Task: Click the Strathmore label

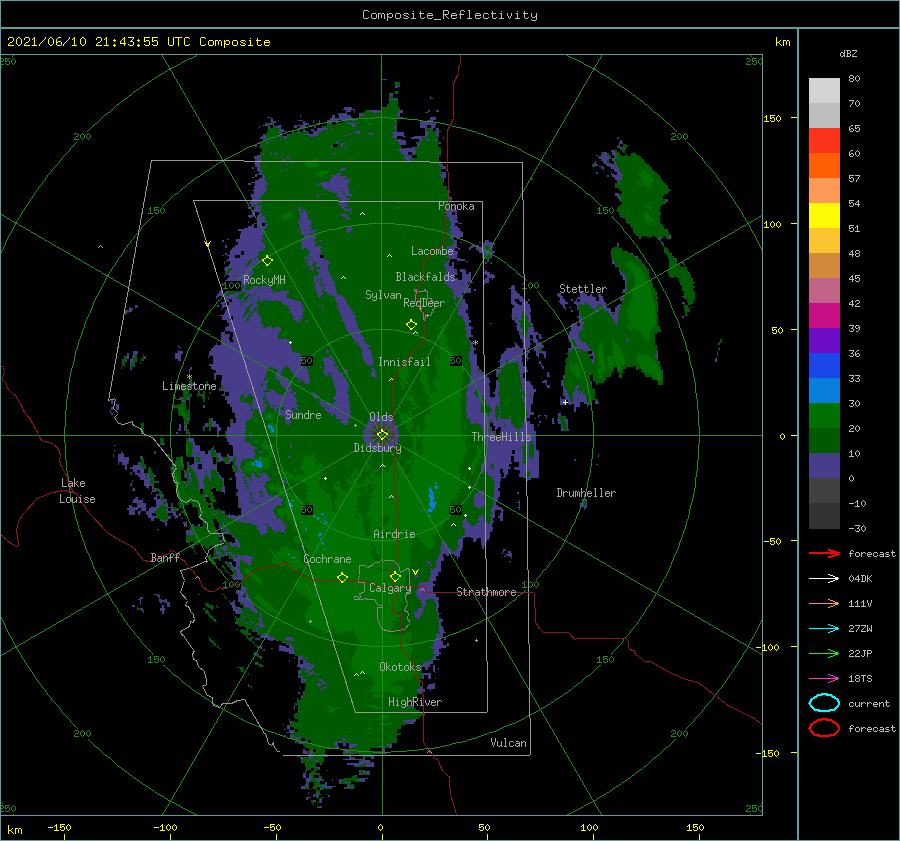Action: [486, 592]
